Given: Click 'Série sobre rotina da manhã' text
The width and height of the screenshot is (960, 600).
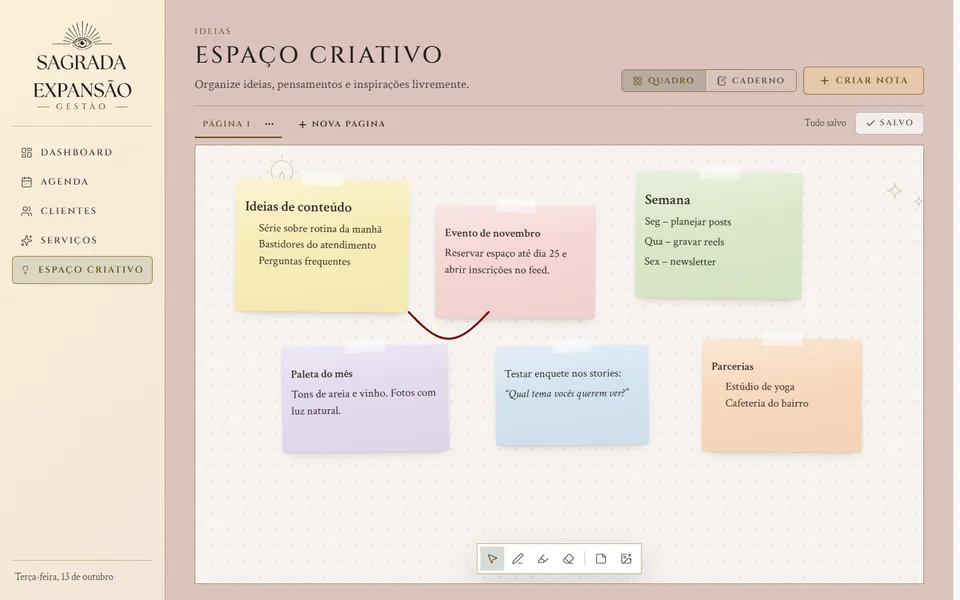Looking at the screenshot, I should pyautogui.click(x=320, y=229).
